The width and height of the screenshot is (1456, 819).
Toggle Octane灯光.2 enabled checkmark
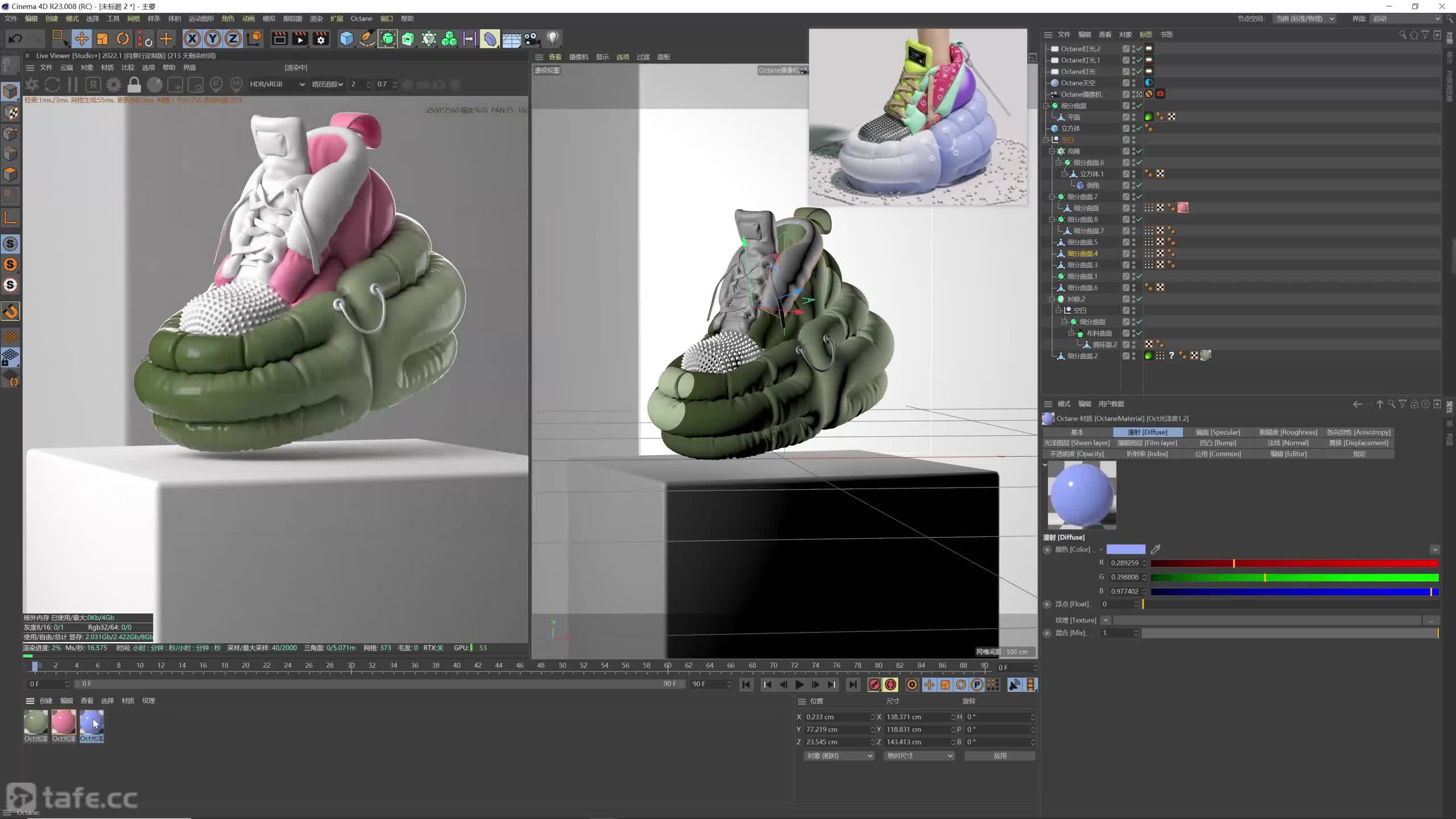tap(1139, 49)
